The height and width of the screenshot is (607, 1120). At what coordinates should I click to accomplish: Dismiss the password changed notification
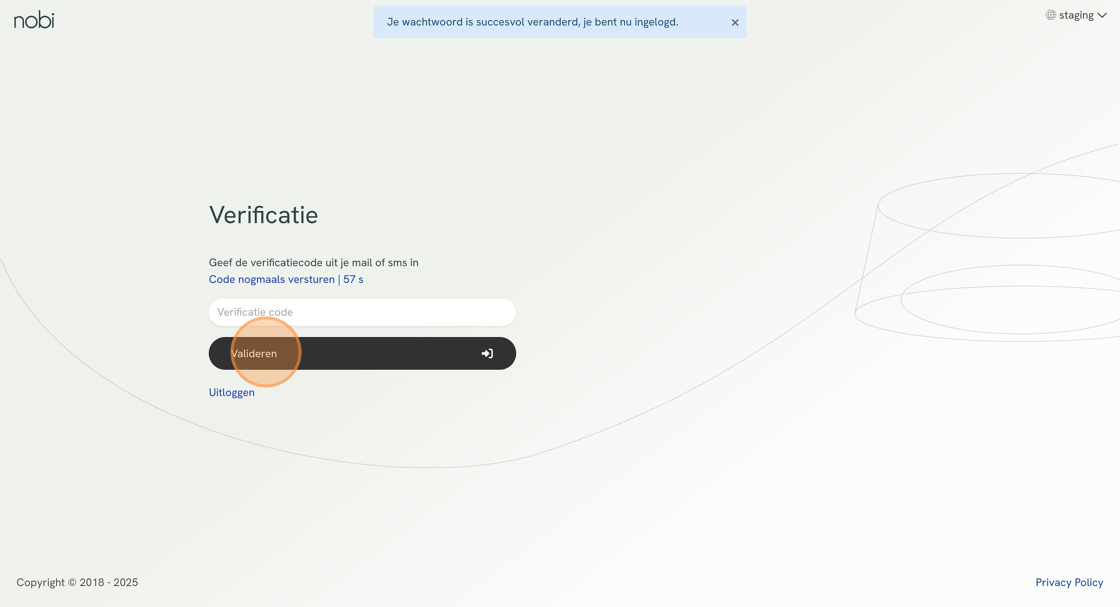pyautogui.click(x=735, y=22)
